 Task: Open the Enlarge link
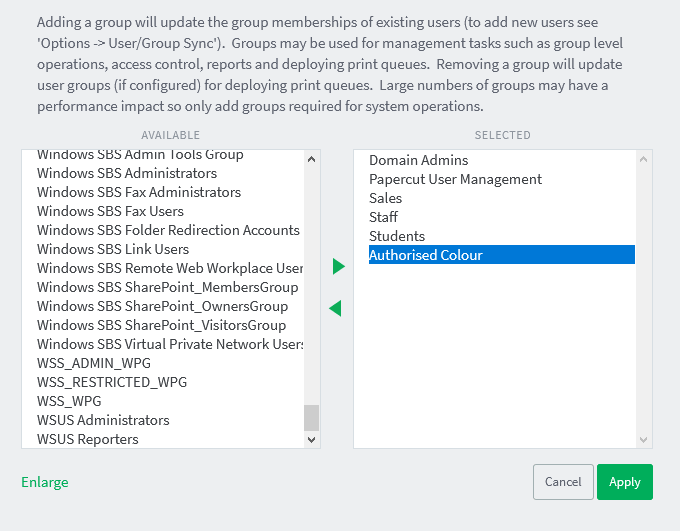tap(45, 482)
